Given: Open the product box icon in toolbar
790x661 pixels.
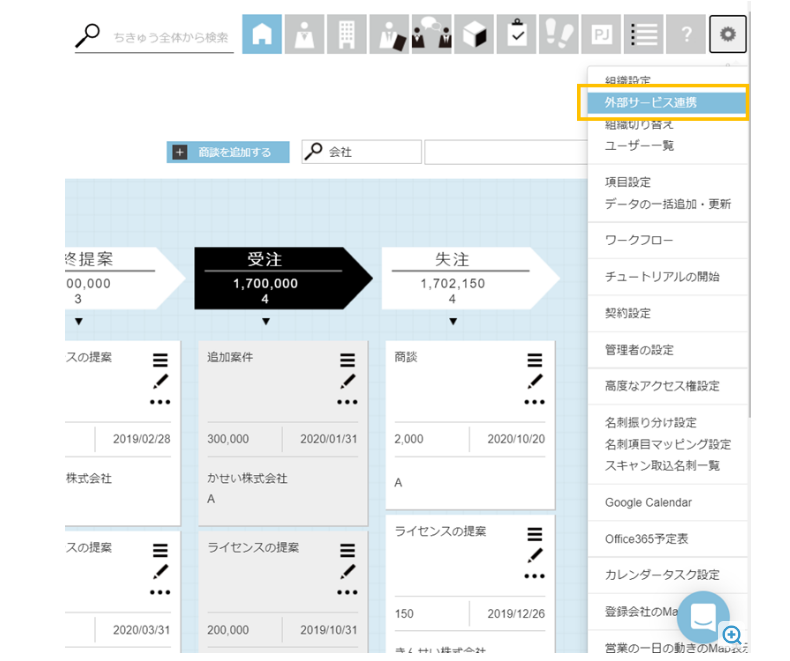Looking at the screenshot, I should [474, 34].
